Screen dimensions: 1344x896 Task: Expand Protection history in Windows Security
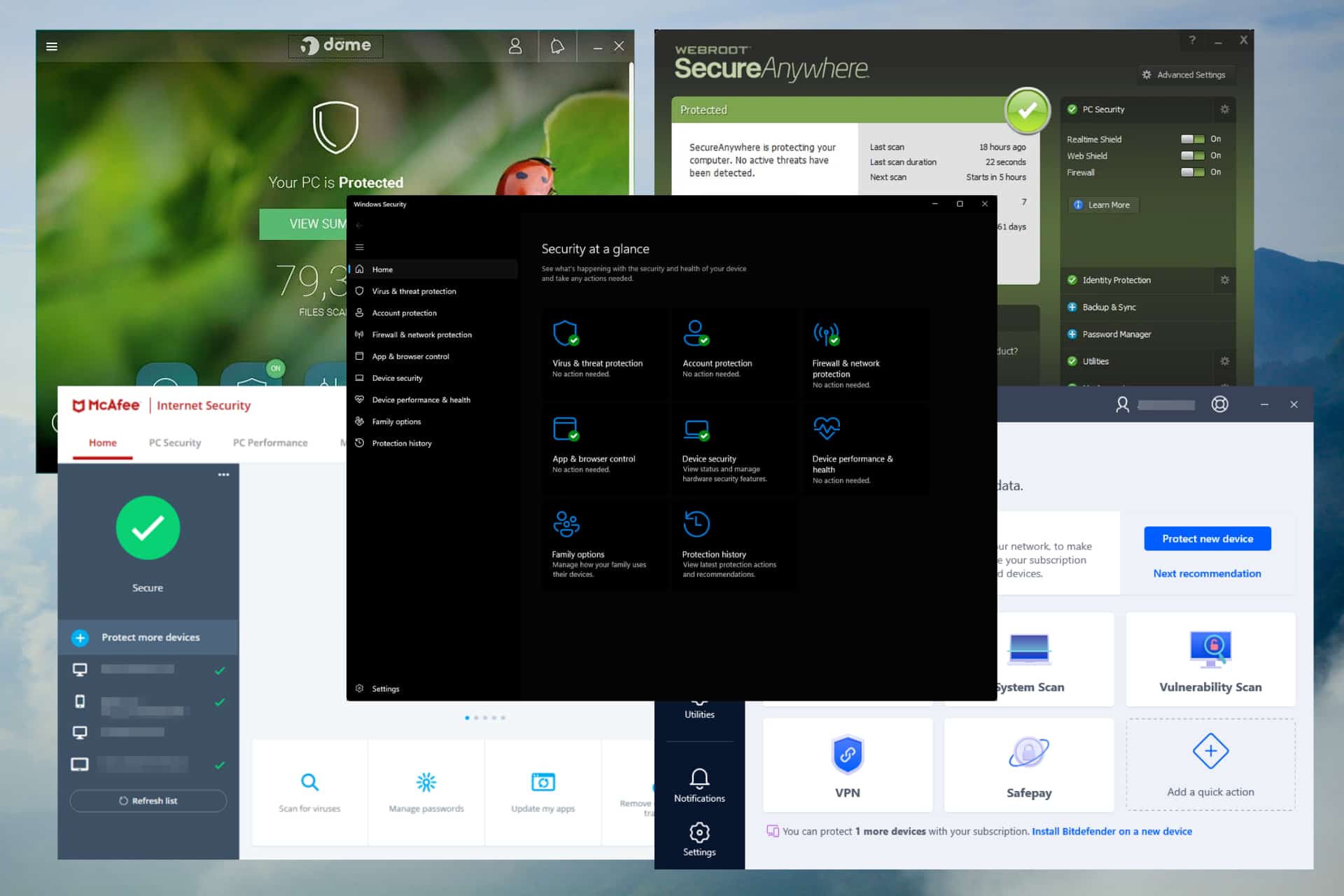pos(401,443)
